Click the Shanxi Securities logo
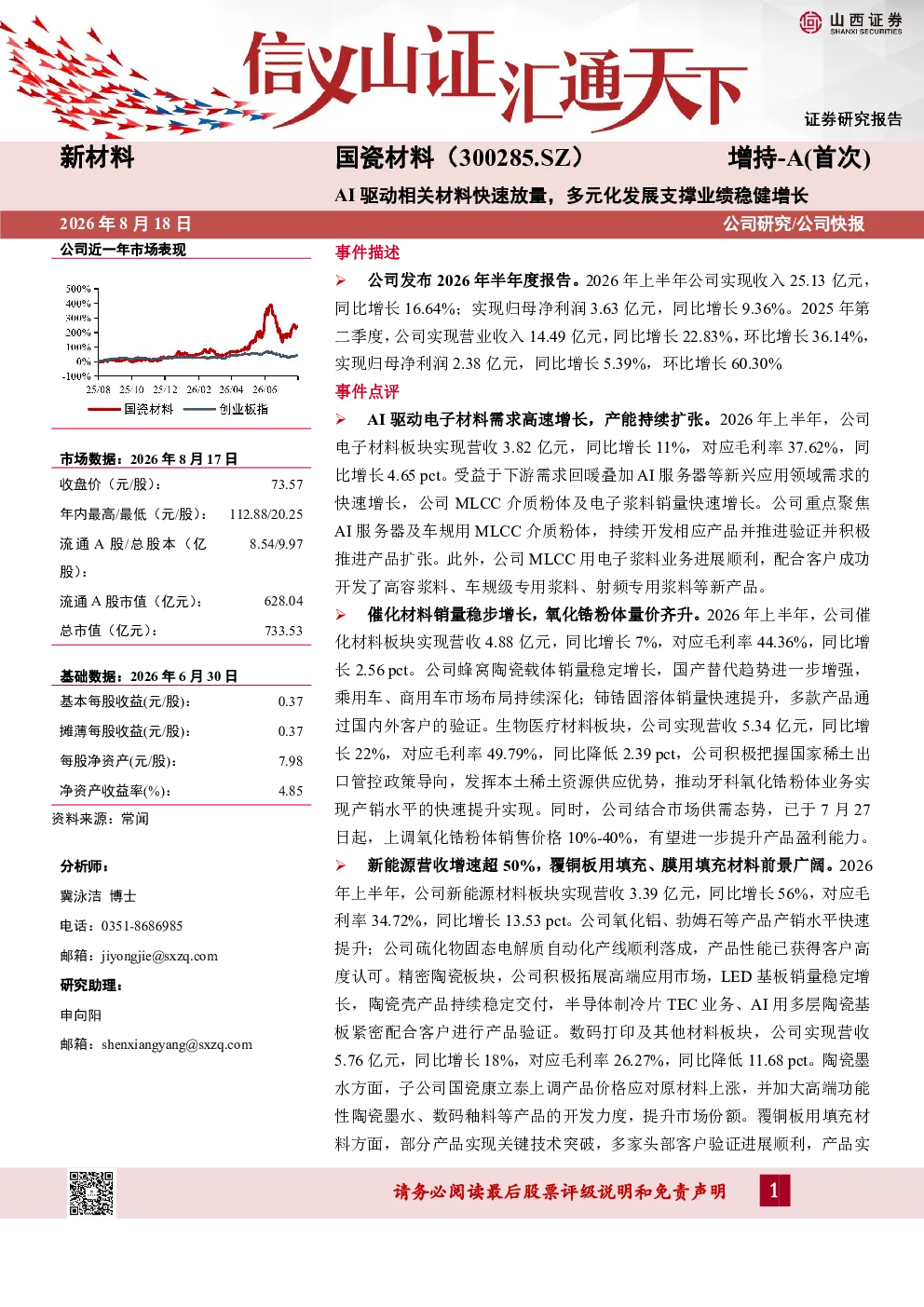This screenshot has width=924, height=1307. point(850,22)
